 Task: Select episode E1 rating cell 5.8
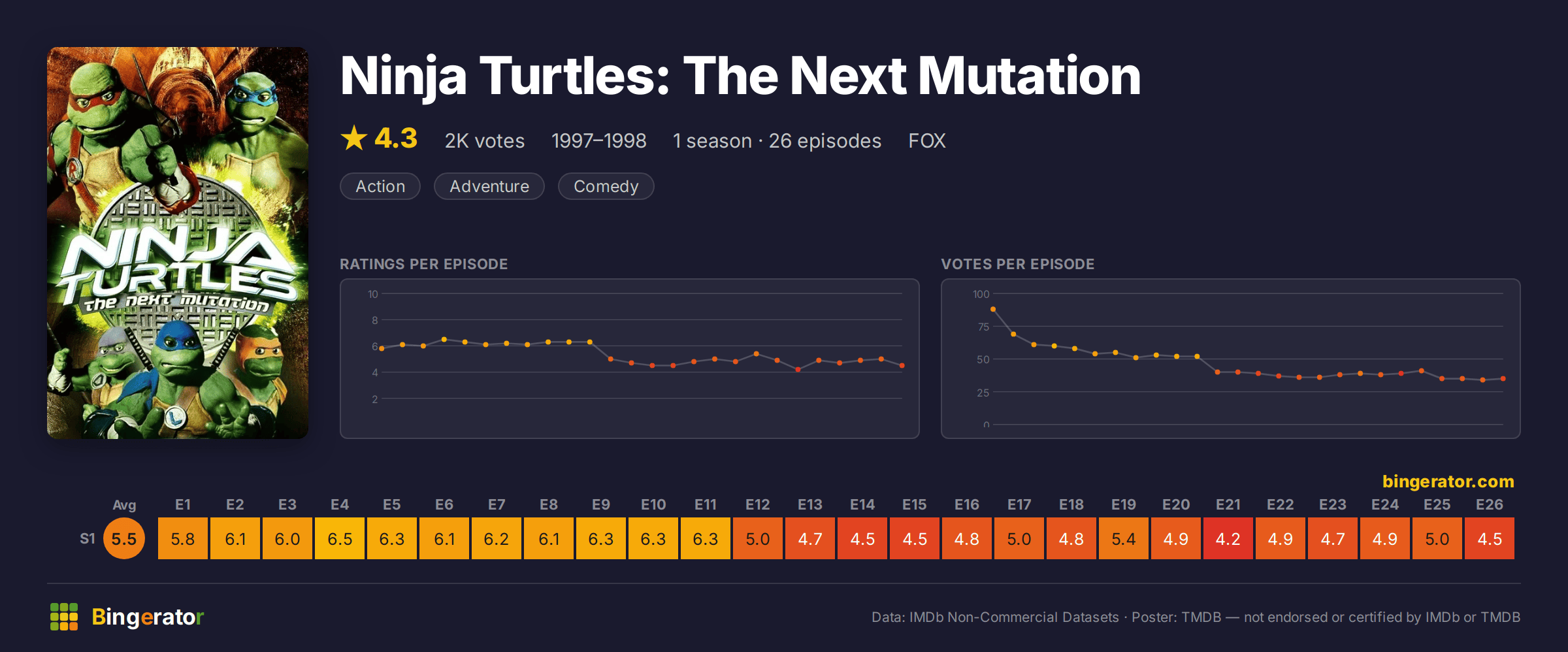coord(183,538)
